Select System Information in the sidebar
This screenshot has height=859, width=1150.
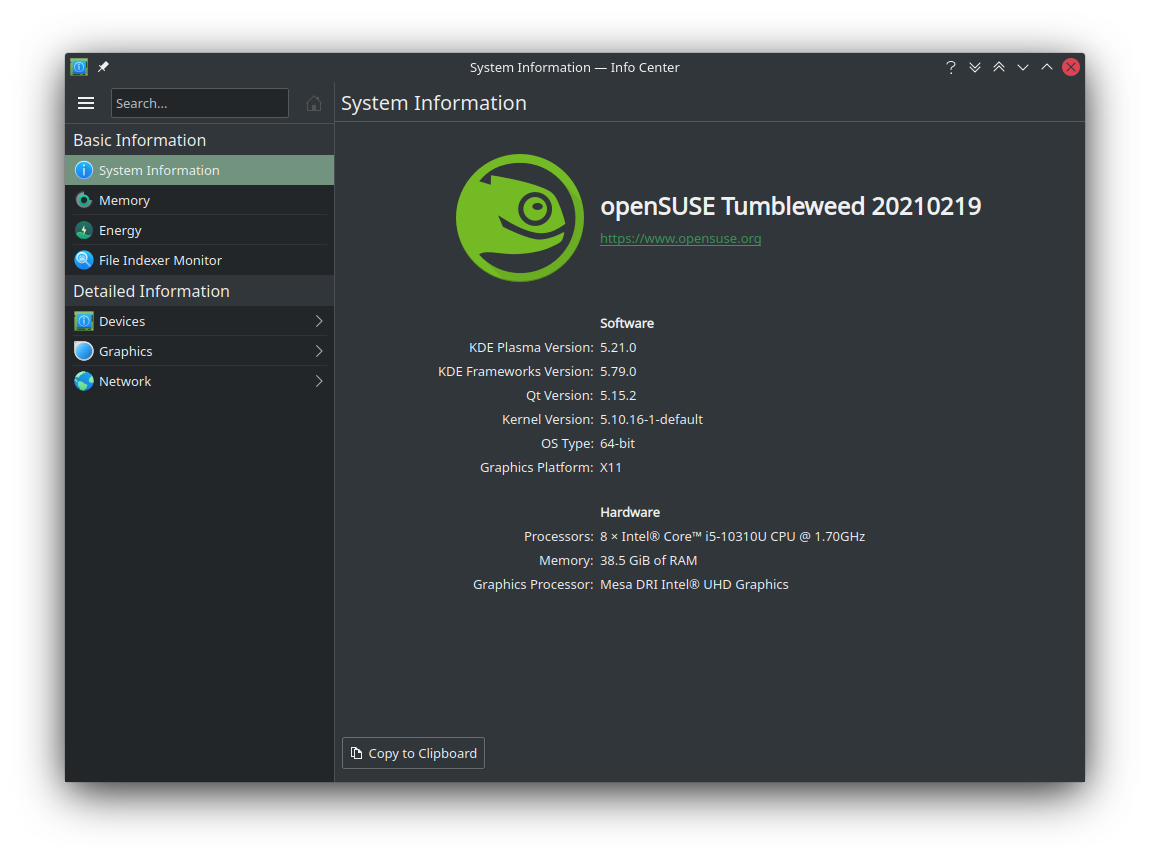(160, 170)
